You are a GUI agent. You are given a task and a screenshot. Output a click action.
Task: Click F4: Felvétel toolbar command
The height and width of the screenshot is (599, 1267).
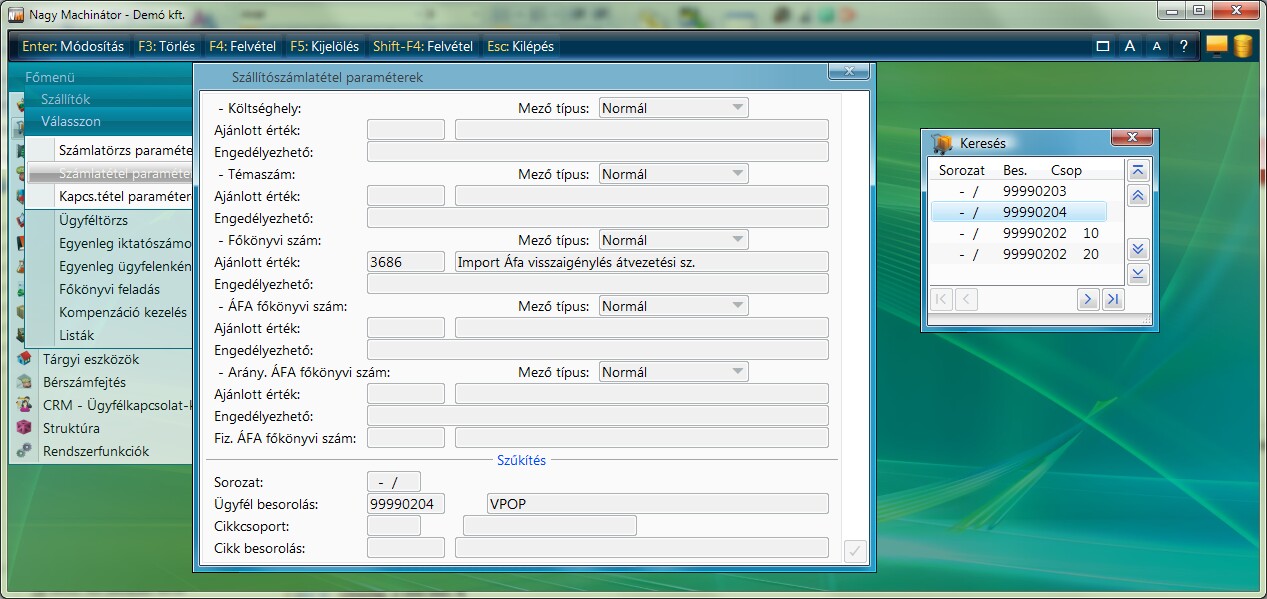243,46
